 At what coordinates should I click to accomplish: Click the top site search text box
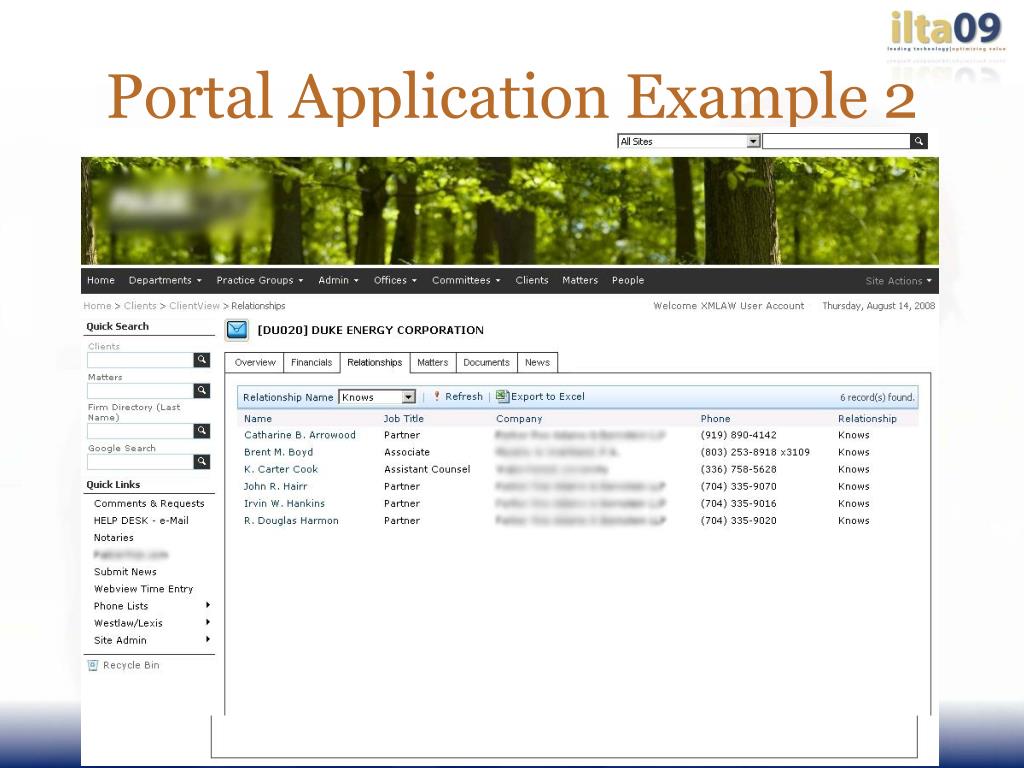837,141
